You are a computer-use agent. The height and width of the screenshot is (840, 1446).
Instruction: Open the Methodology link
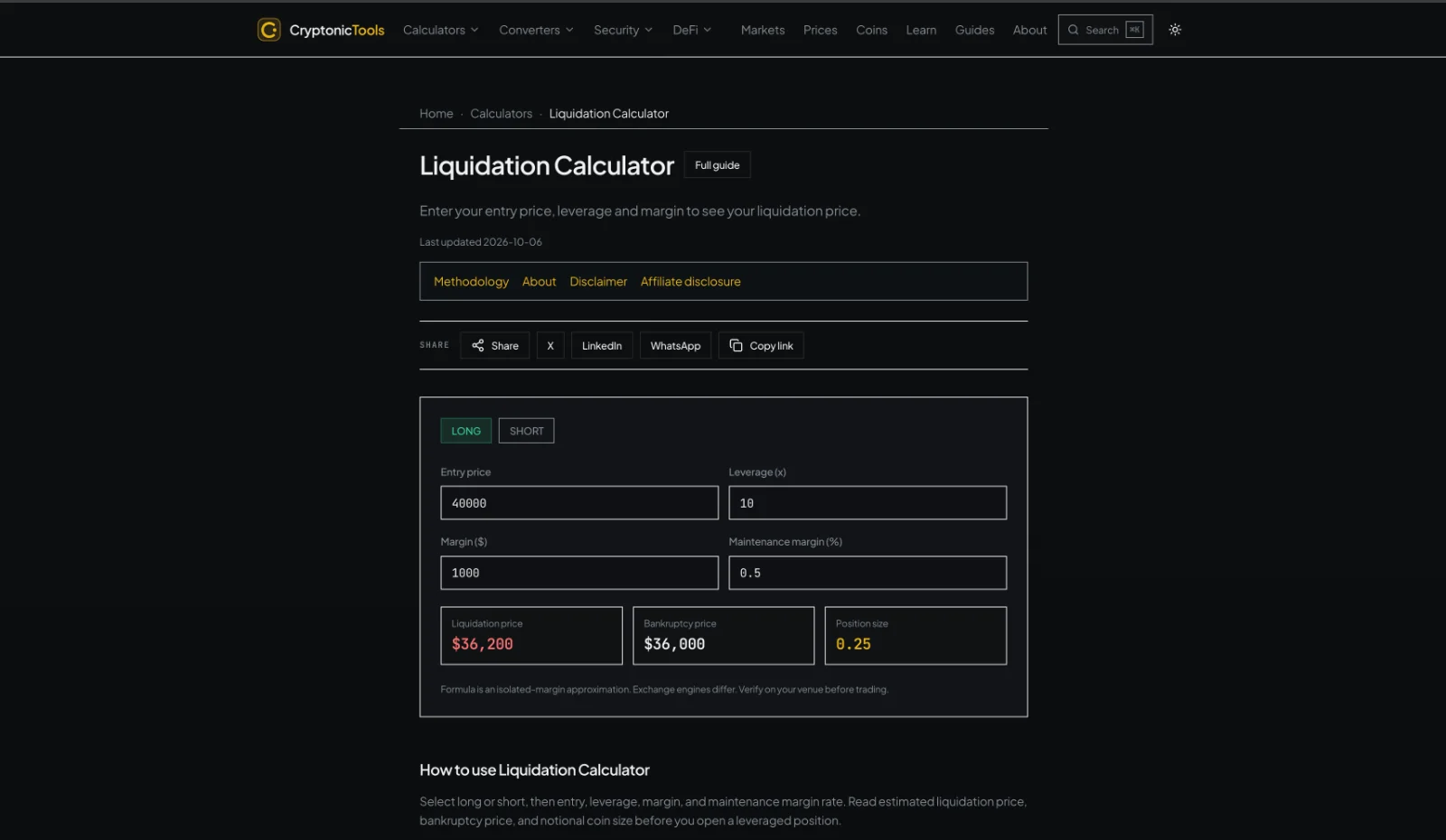[x=471, y=282]
